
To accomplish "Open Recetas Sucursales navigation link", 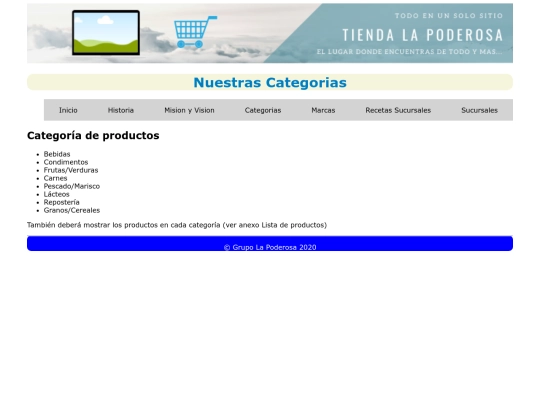I will click(x=398, y=110).
